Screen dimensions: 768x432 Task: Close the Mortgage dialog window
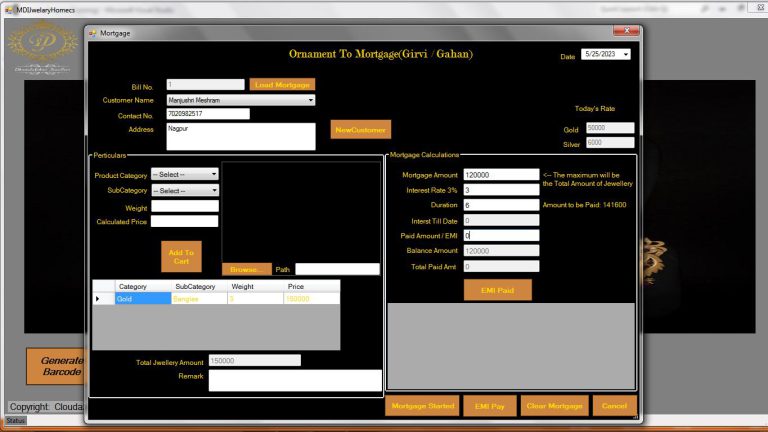(625, 32)
